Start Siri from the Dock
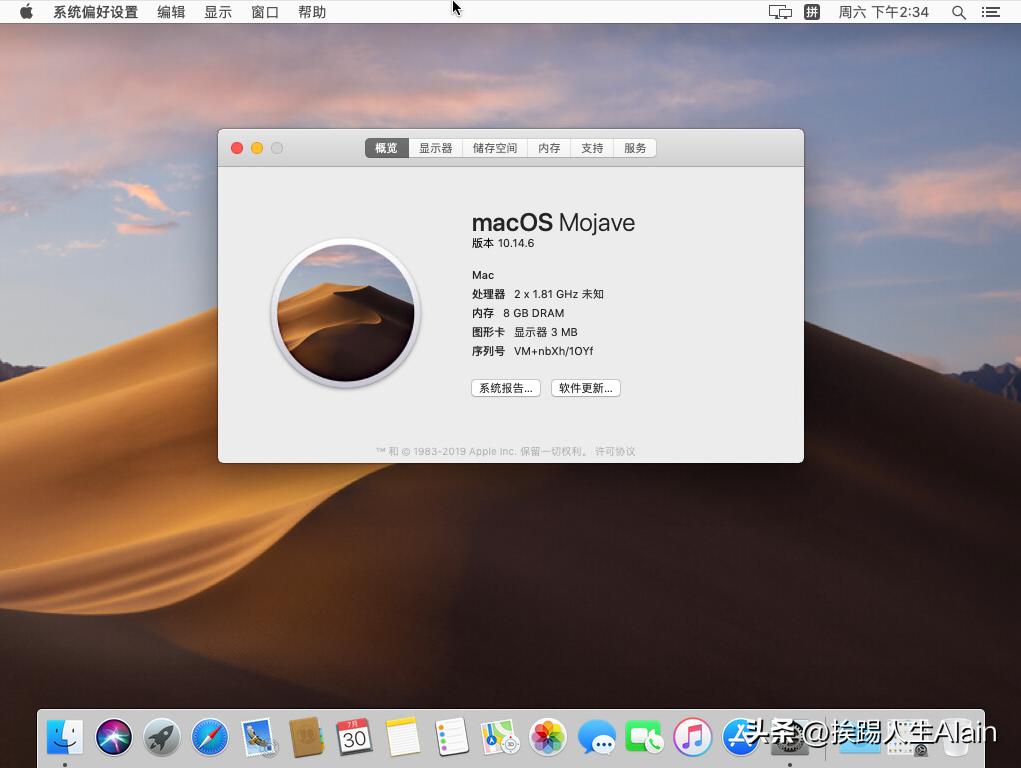This screenshot has width=1021, height=768. 113,738
